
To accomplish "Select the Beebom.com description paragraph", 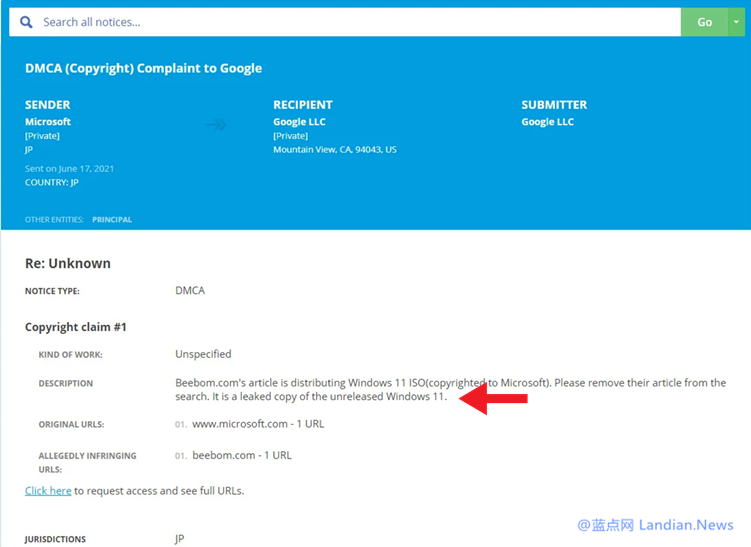I will (x=450, y=389).
